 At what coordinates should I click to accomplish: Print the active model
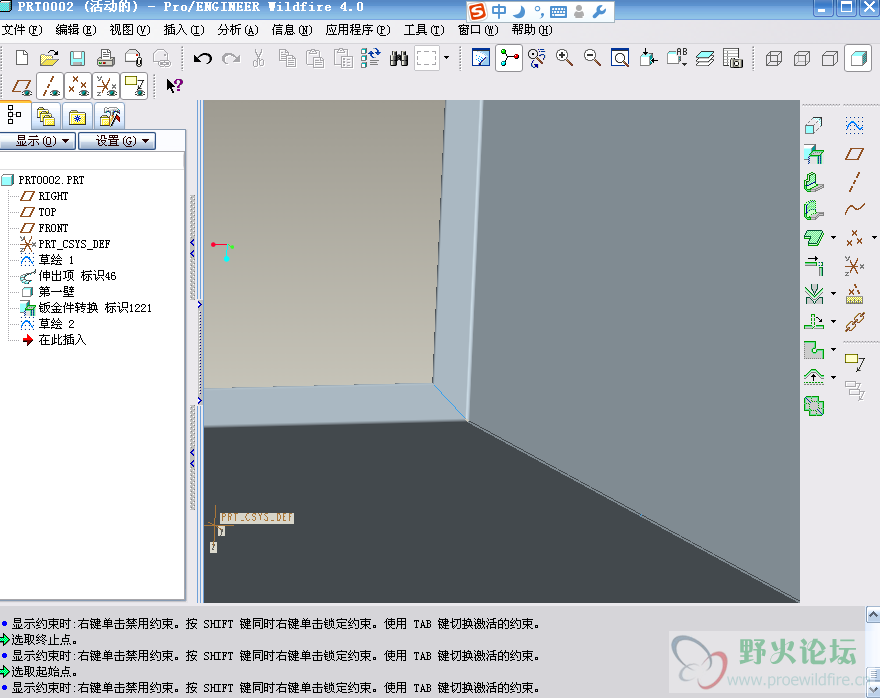coord(106,58)
